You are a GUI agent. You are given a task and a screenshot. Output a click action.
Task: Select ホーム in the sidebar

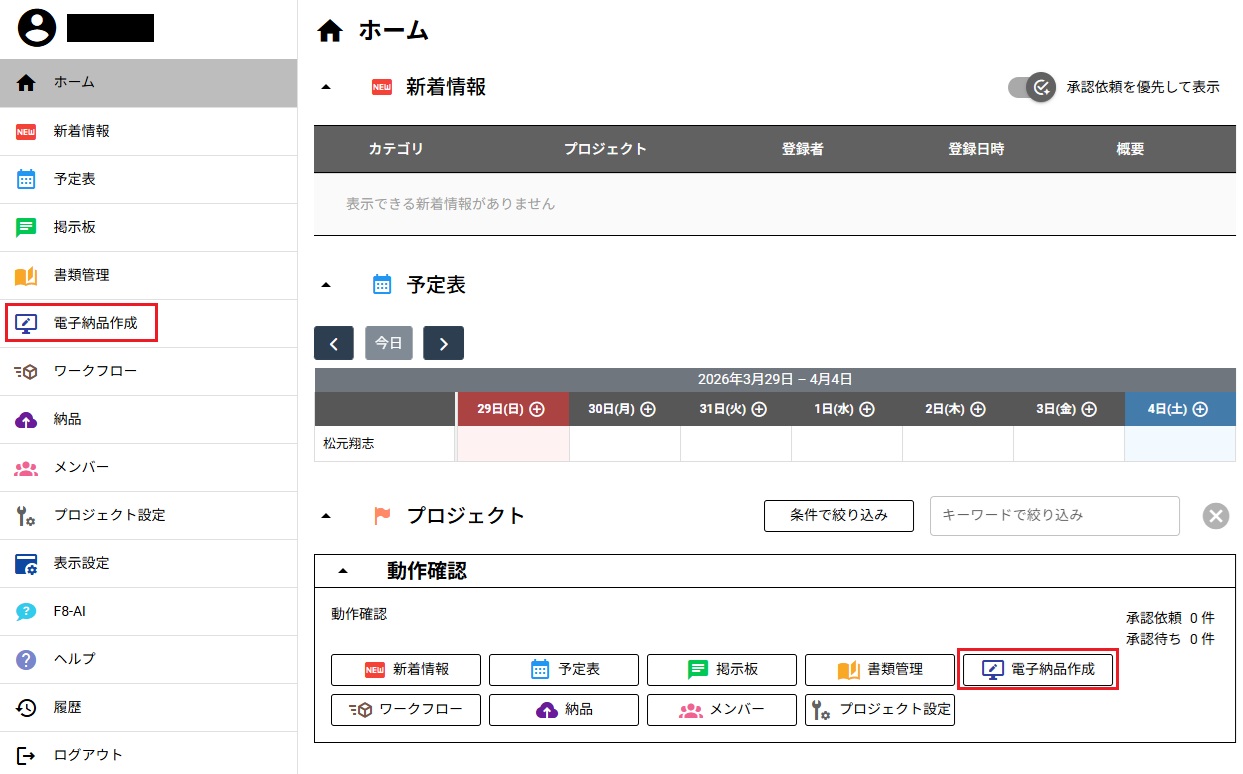click(148, 83)
